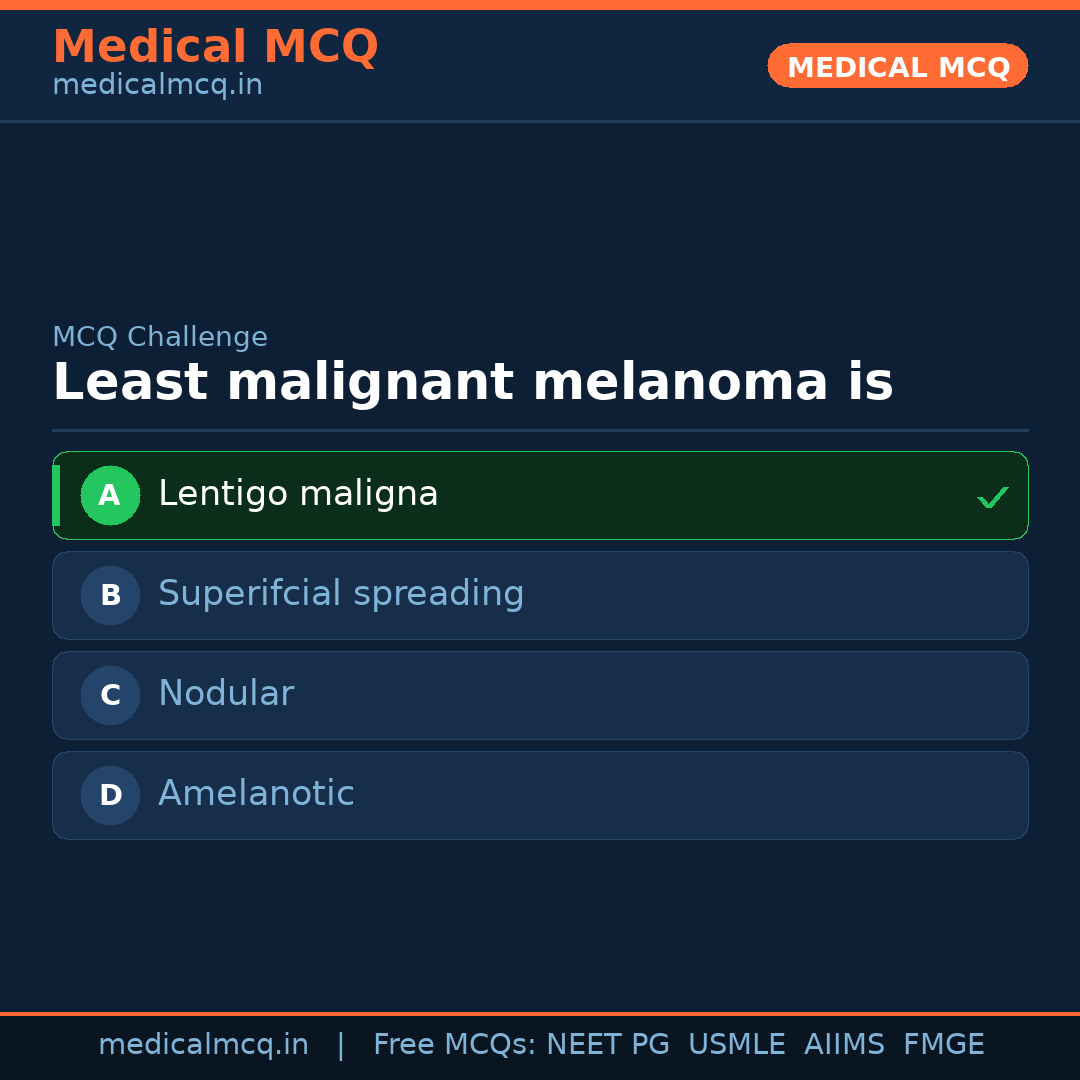Select the "Lentigo maligna" answer text
This screenshot has height=1080, width=1080.
pyautogui.click(x=298, y=494)
